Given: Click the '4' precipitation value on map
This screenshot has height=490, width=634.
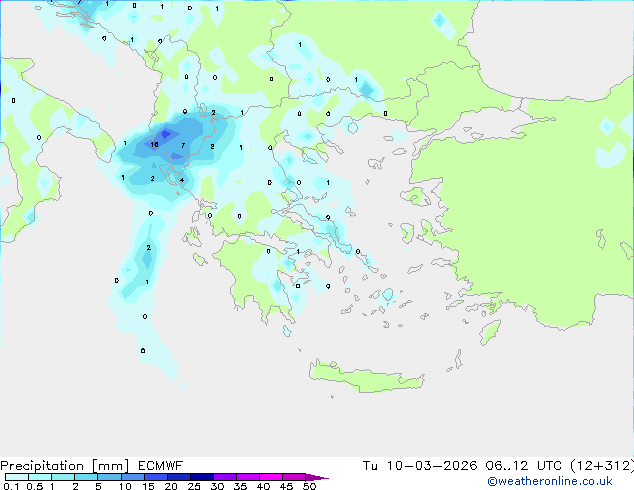Looking at the screenshot, I should point(182,180).
